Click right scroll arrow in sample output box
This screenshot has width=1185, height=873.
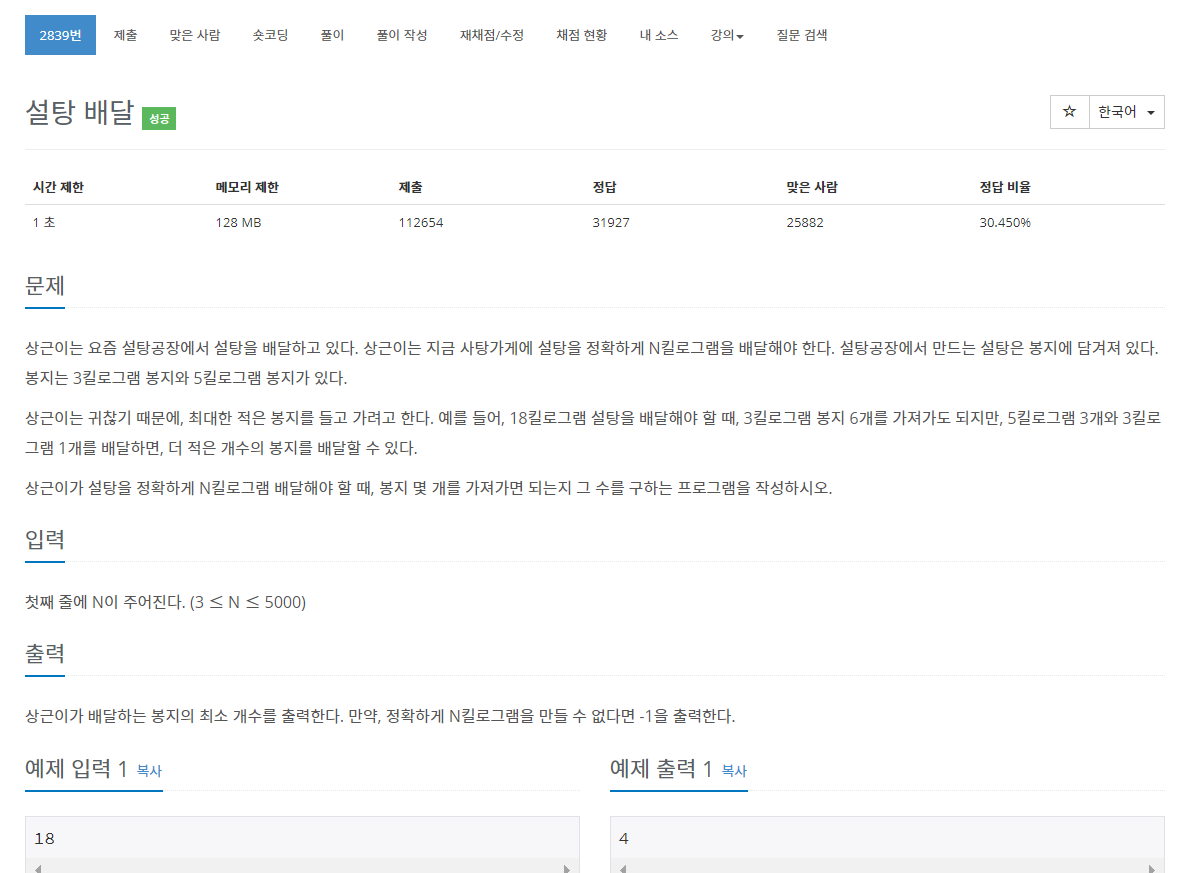coord(1152,868)
